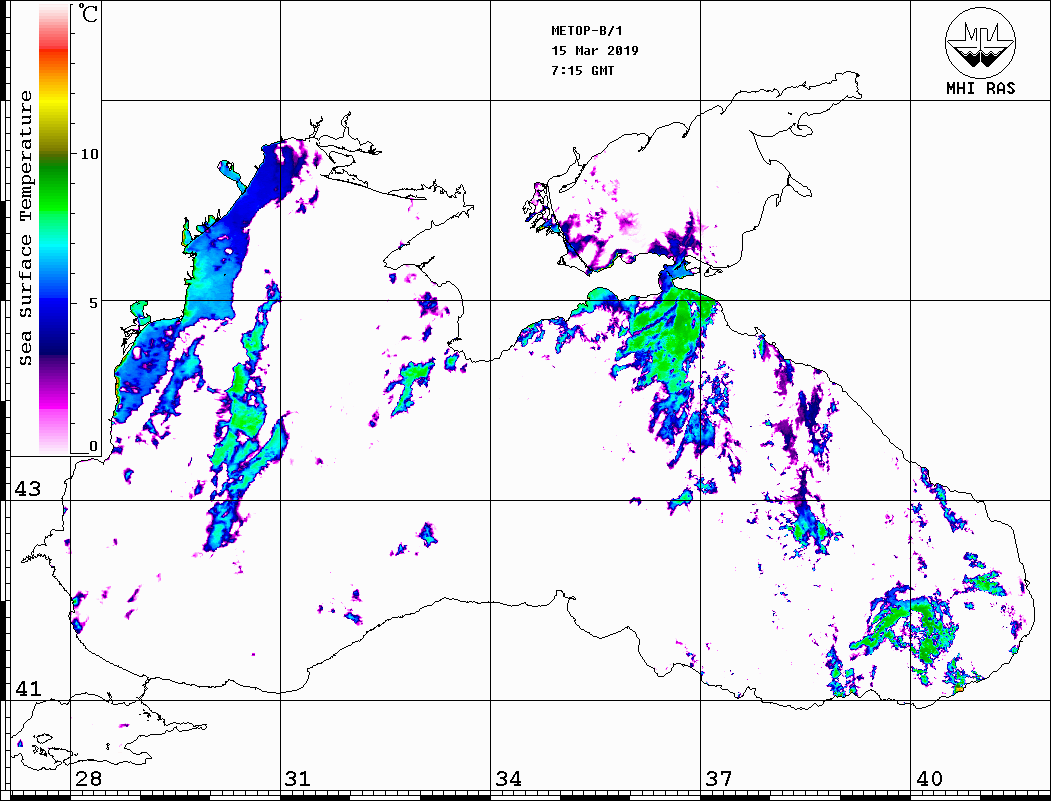This screenshot has height=801, width=1051.
Task: Click the '15 Mar 2019' date text
Action: (595, 50)
